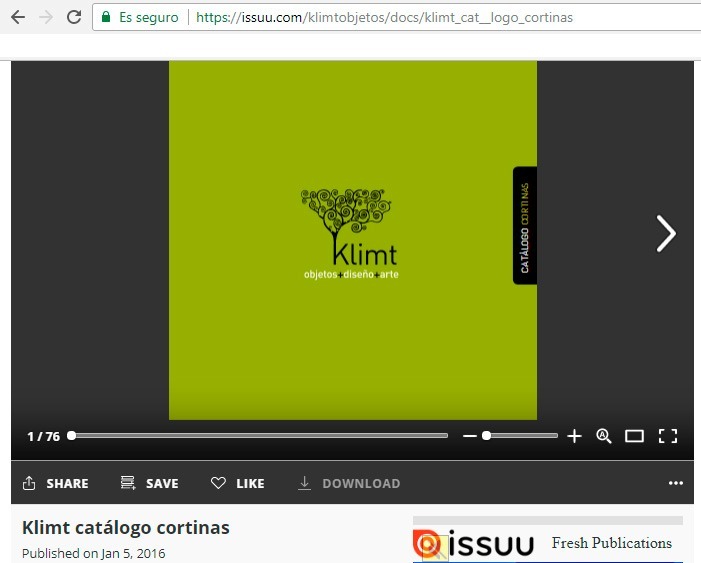This screenshot has height=563, width=701.
Task: Click the '1 / 76' page counter
Action: pyautogui.click(x=43, y=436)
